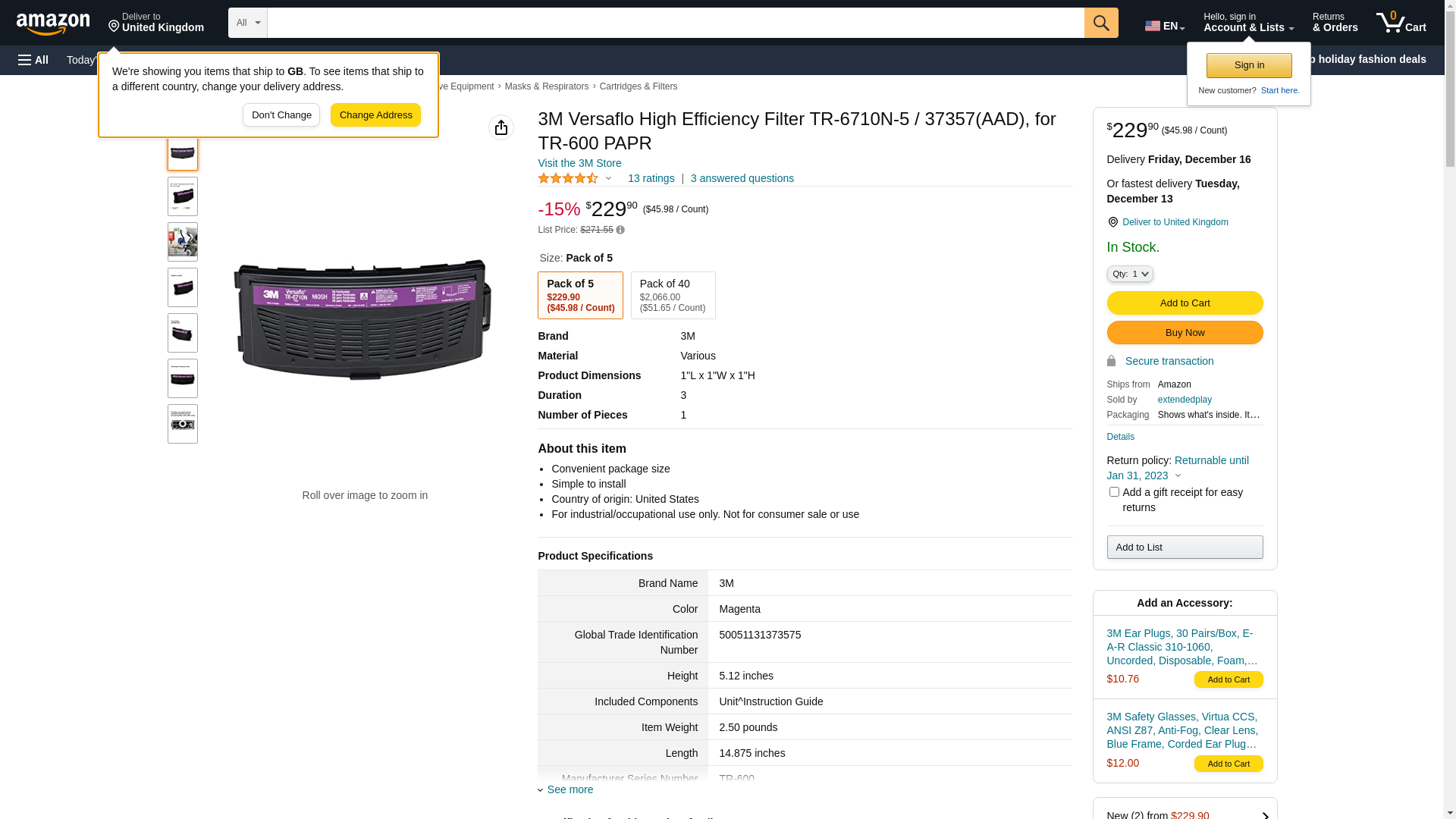1456x819 pixels.
Task: Open the quantity dropdown
Action: (1129, 274)
